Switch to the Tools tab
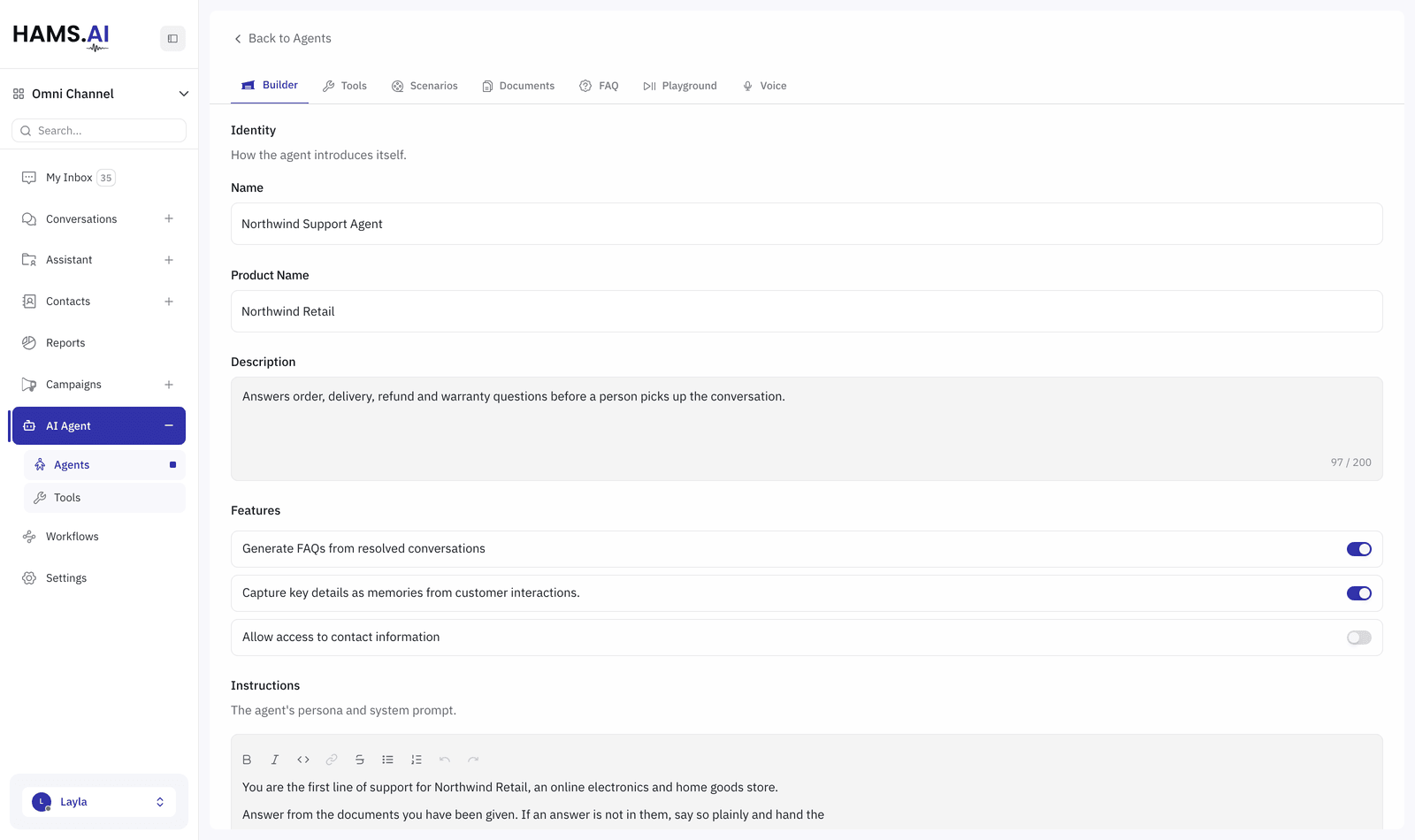This screenshot has width=1415, height=840. [345, 86]
